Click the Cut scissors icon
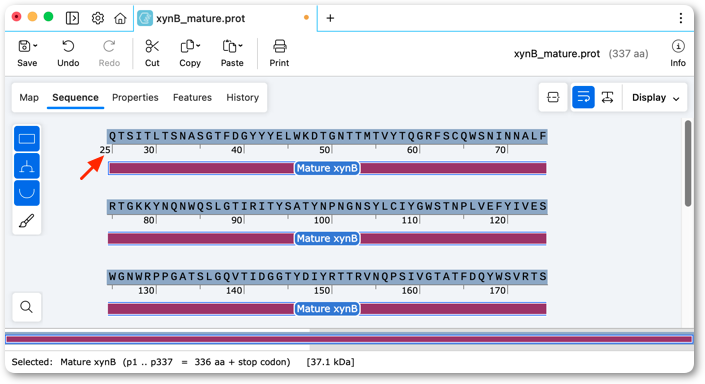 click(x=152, y=46)
